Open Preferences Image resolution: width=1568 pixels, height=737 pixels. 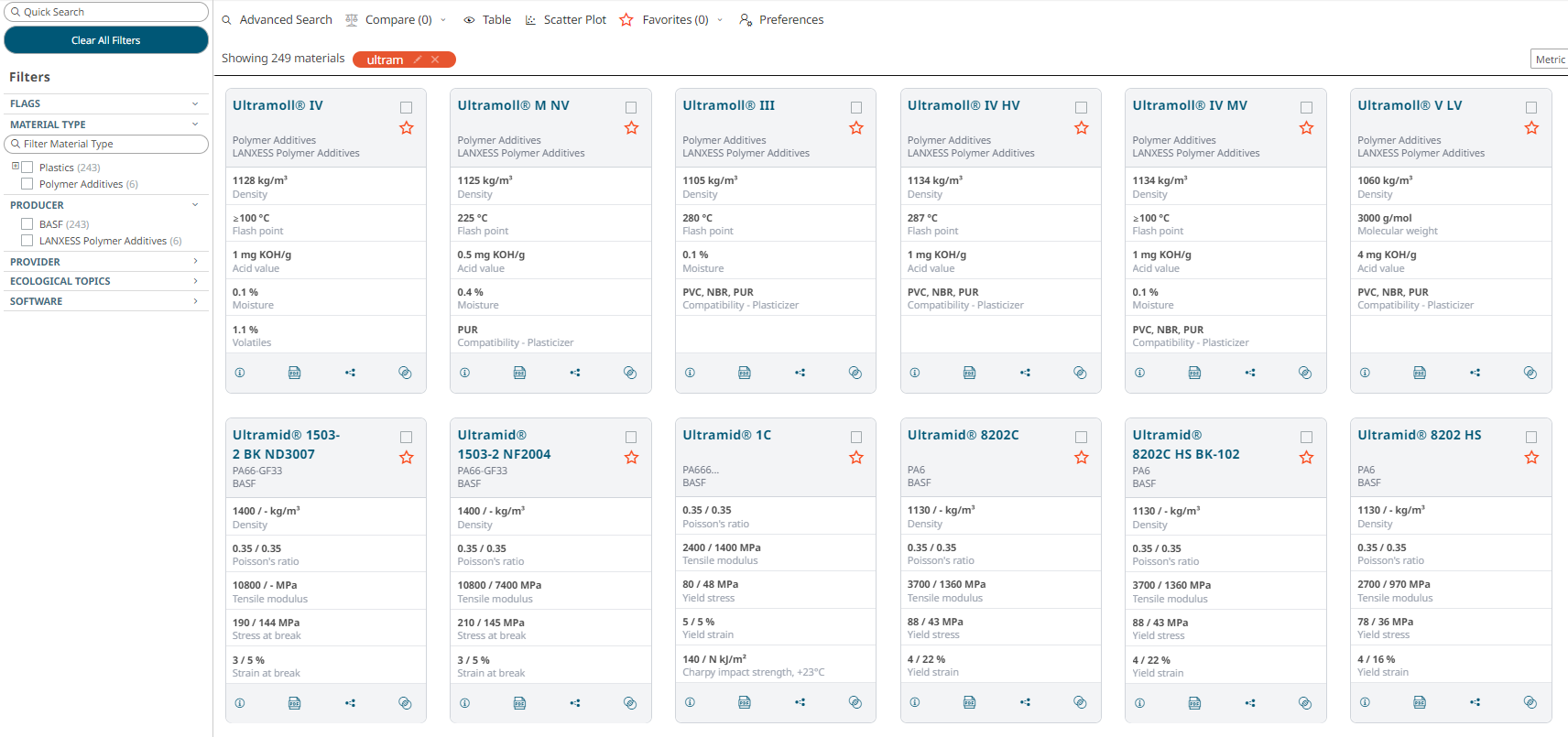(x=781, y=20)
